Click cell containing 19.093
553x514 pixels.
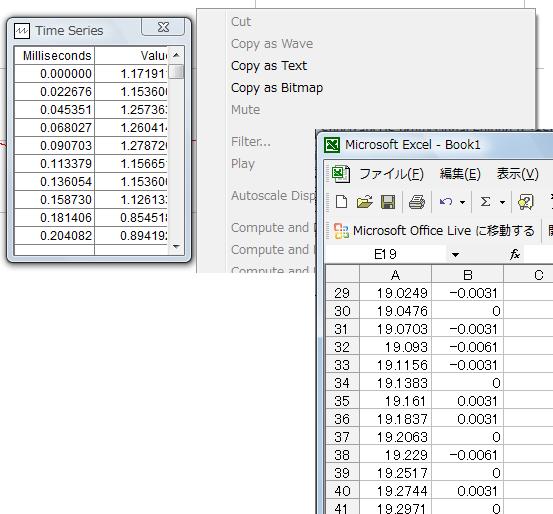tap(395, 347)
